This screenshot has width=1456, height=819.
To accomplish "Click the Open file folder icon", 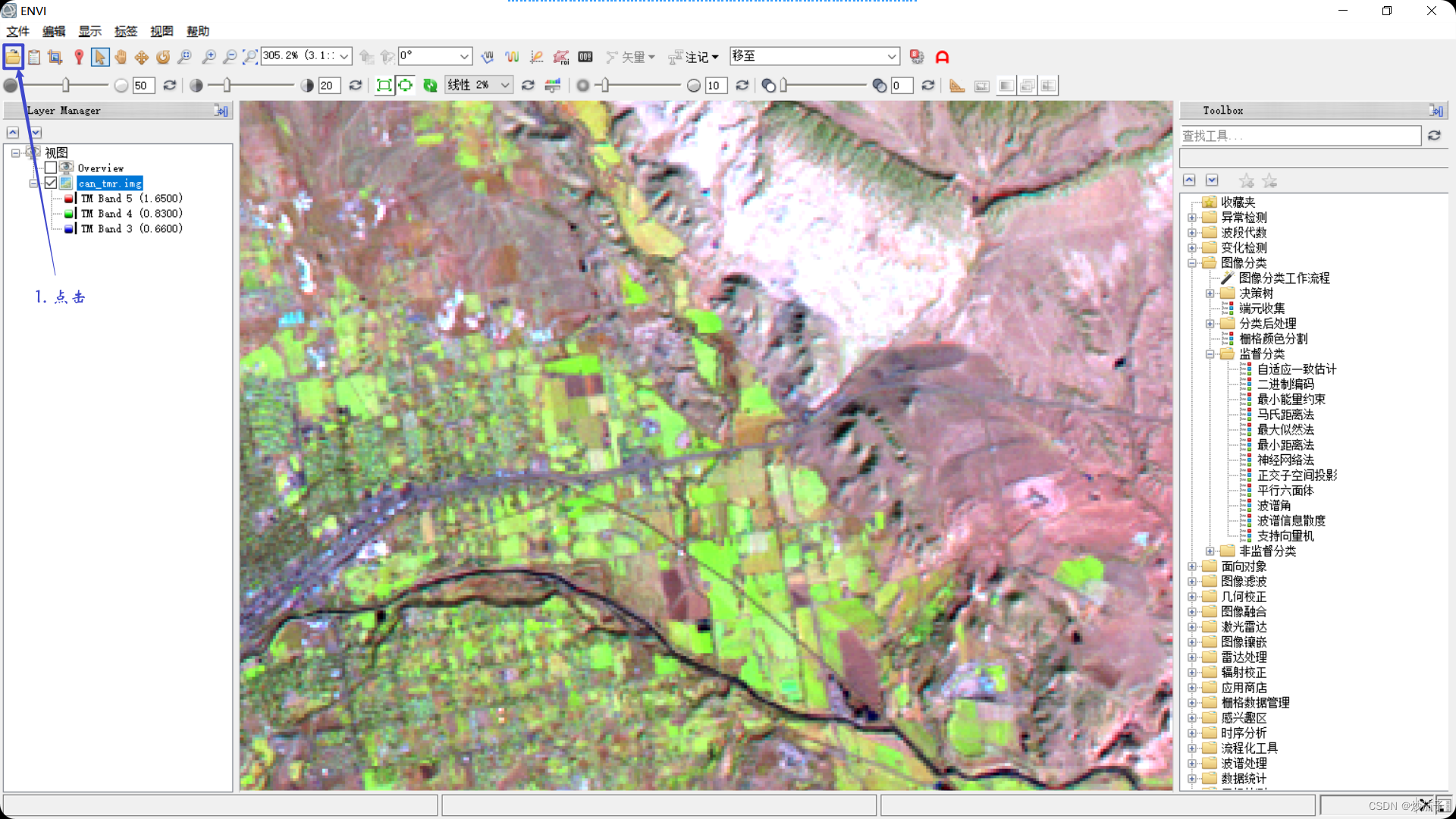I will 13,57.
